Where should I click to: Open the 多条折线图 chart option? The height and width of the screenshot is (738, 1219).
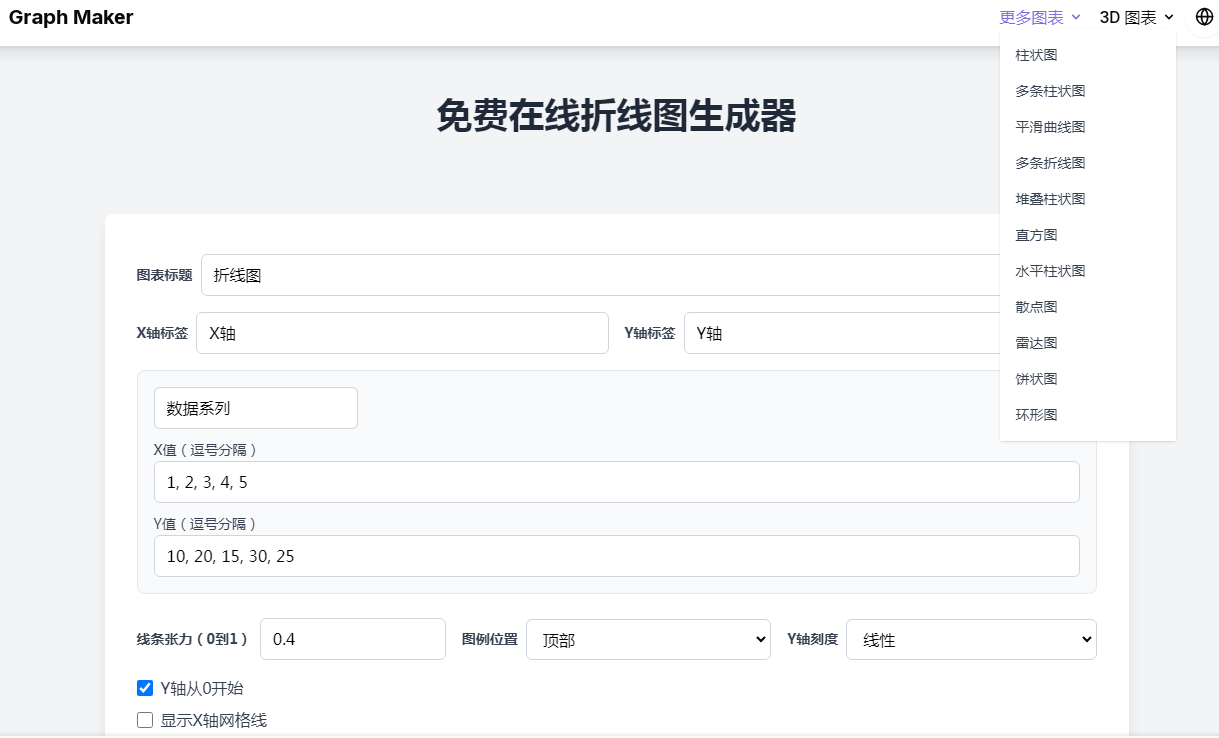tap(1050, 163)
